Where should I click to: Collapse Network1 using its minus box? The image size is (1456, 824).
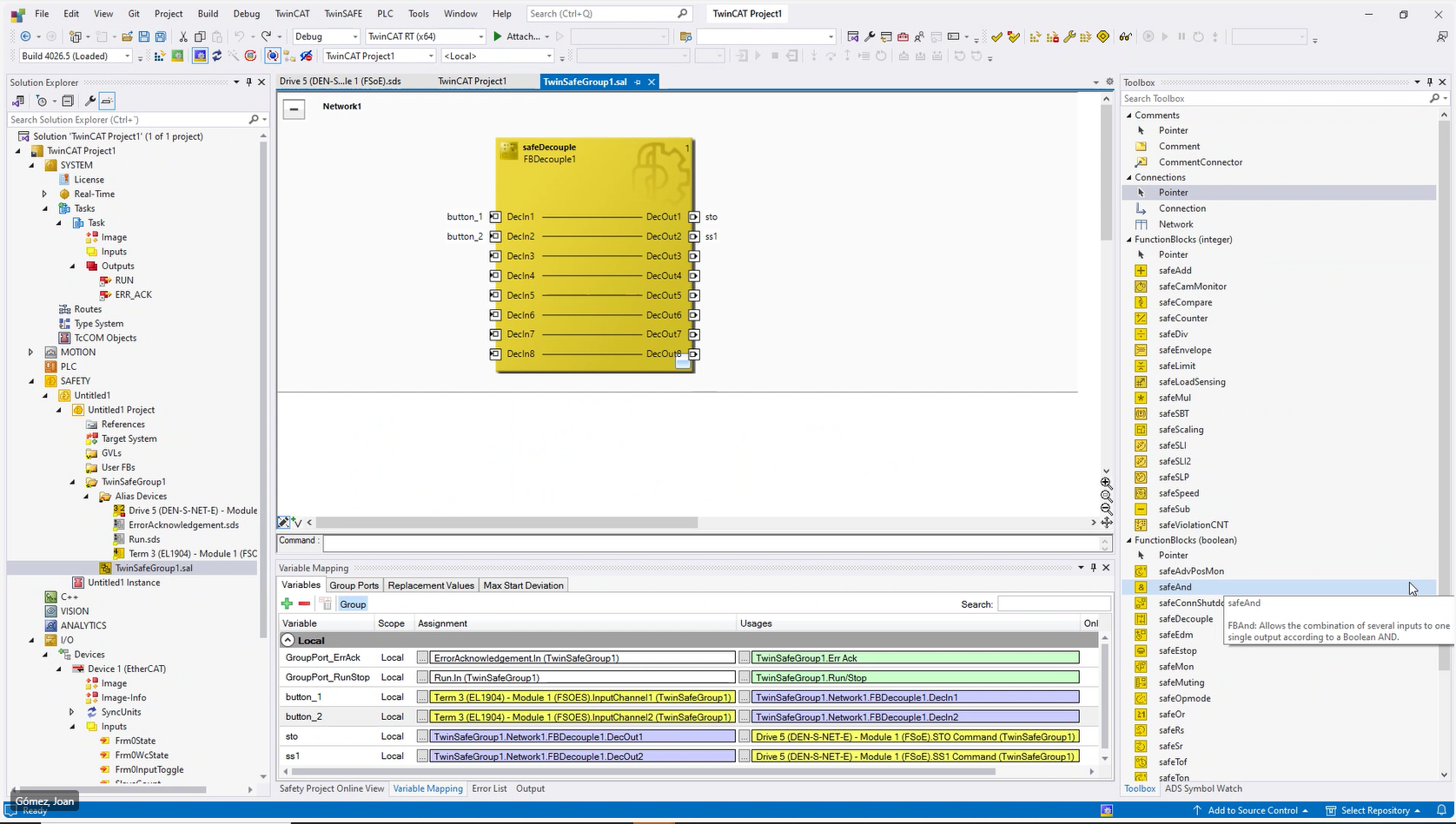point(295,109)
